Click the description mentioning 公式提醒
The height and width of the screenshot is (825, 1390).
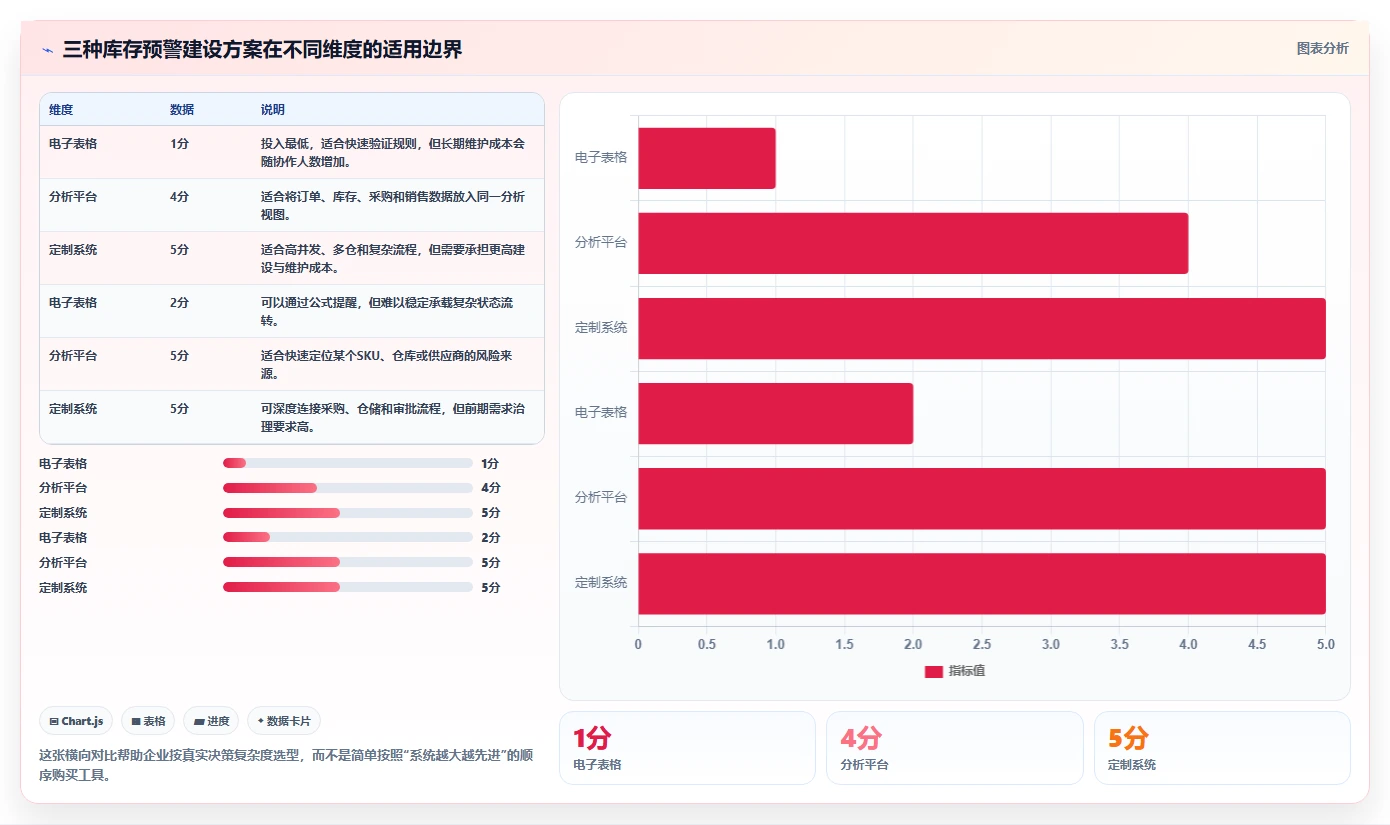pyautogui.click(x=388, y=311)
